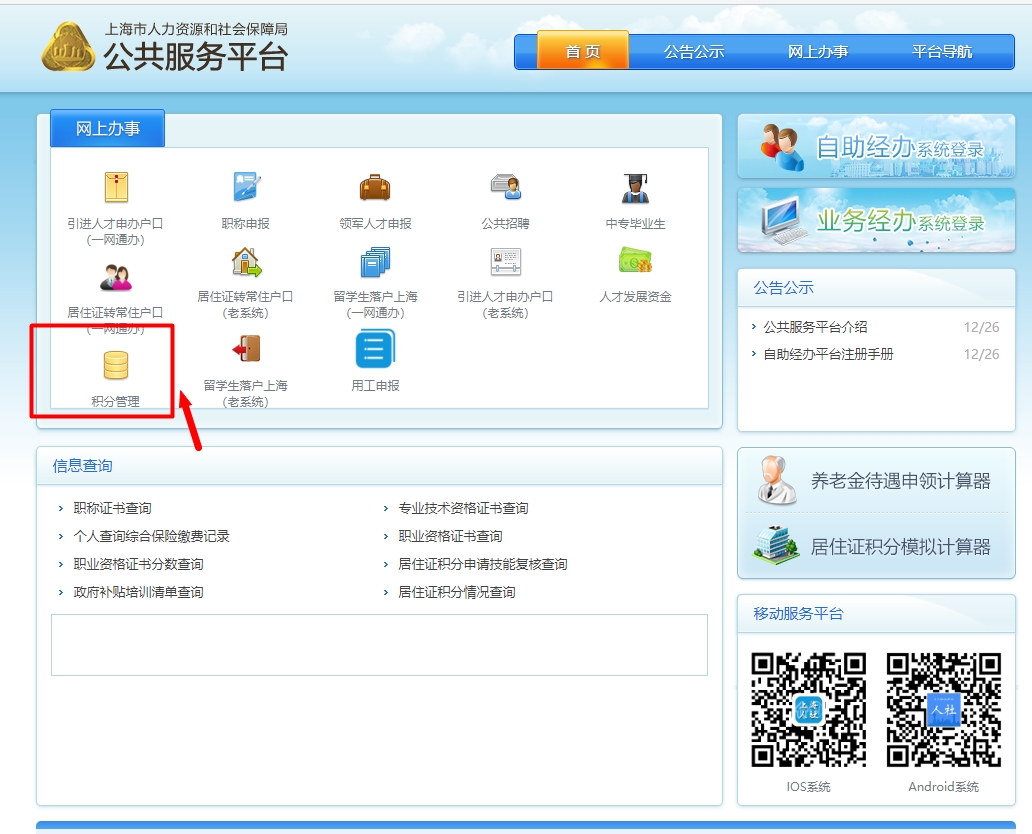The image size is (1032, 834).
Task: Open the 职称证书查询 link
Action: pos(112,508)
